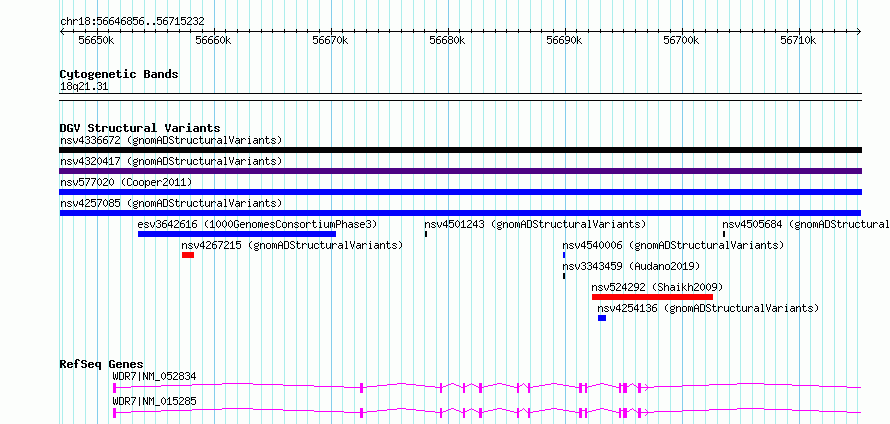Select the nsv4267215 red variant block
The height and width of the screenshot is (424, 890).
pos(188,255)
